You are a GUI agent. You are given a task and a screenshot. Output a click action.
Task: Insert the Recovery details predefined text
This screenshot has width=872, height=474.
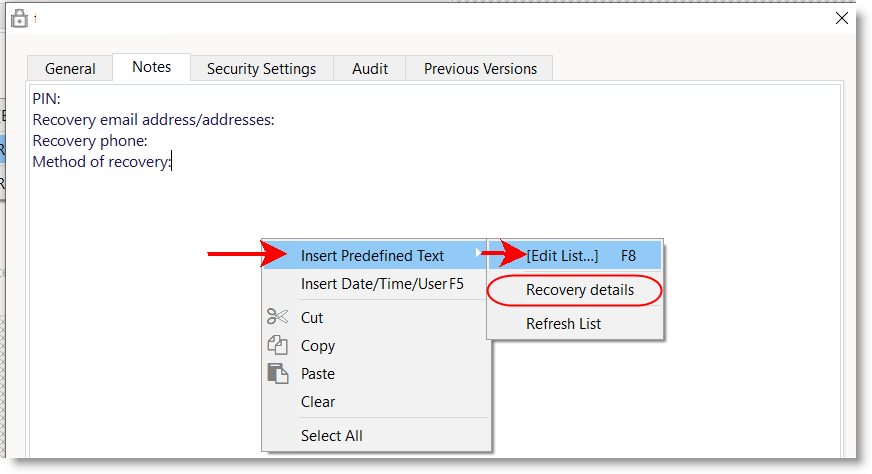point(579,290)
